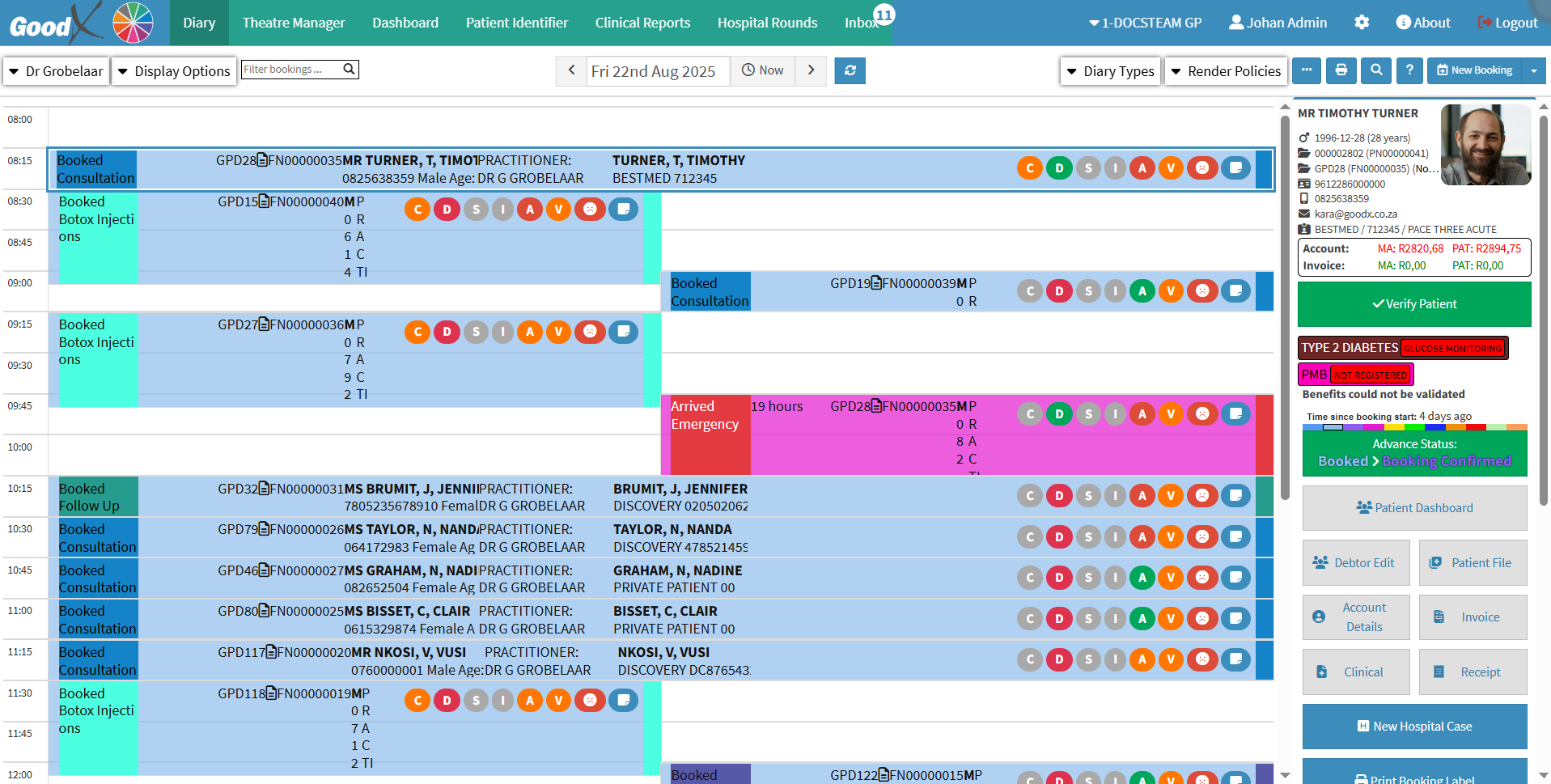Click the refresh diary icon
The height and width of the screenshot is (784, 1551).
850,70
